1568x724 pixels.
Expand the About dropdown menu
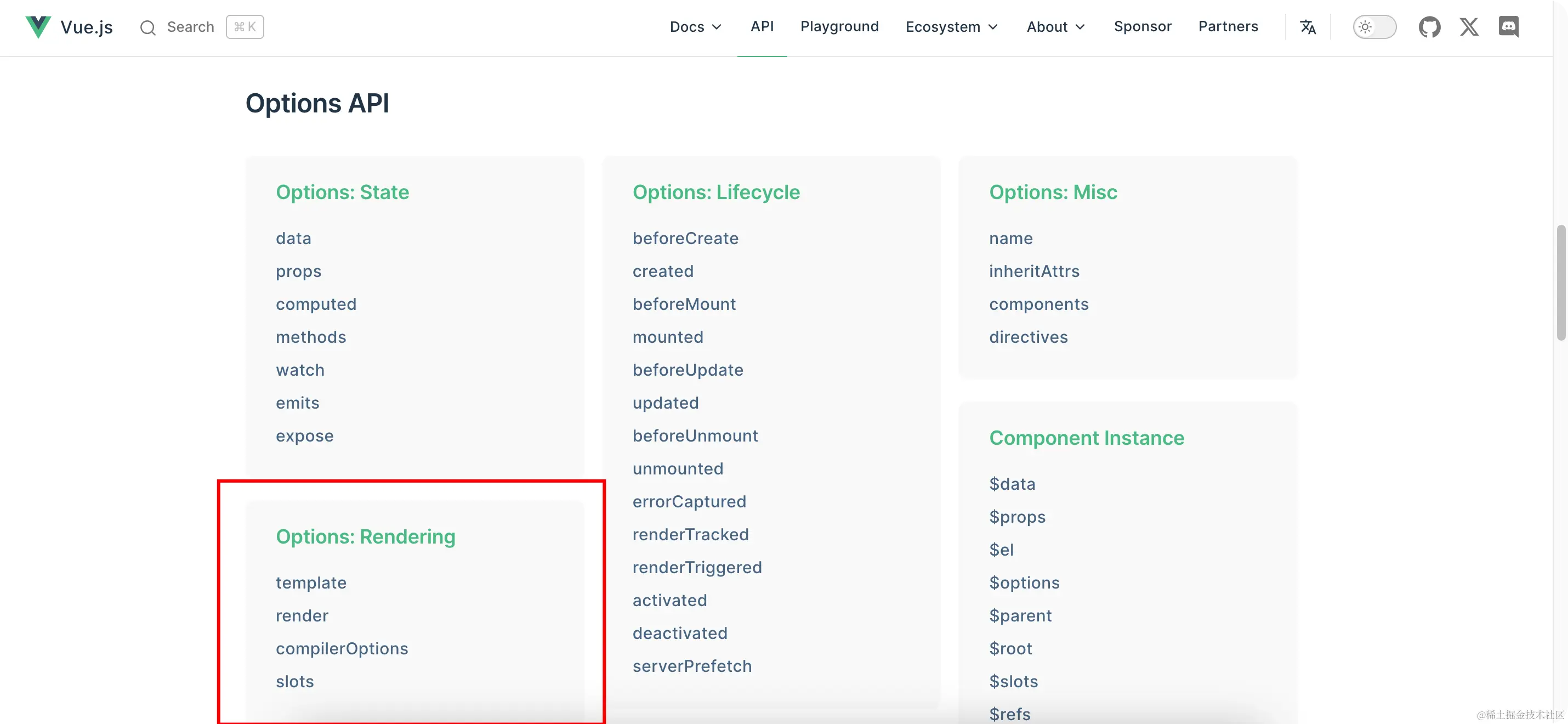(1055, 27)
